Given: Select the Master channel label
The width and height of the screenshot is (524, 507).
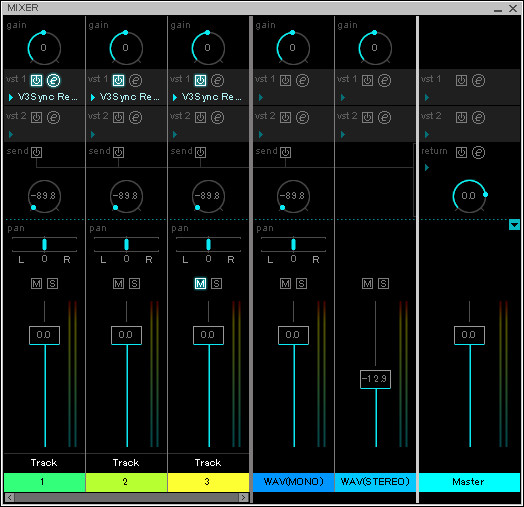Looking at the screenshot, I should pos(469,482).
